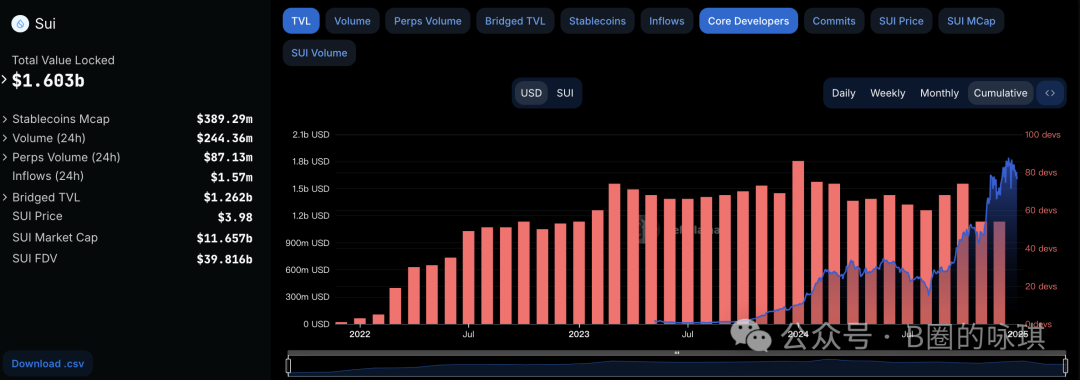Download the .csv data file
Viewport: 1080px width, 380px height.
pos(48,363)
